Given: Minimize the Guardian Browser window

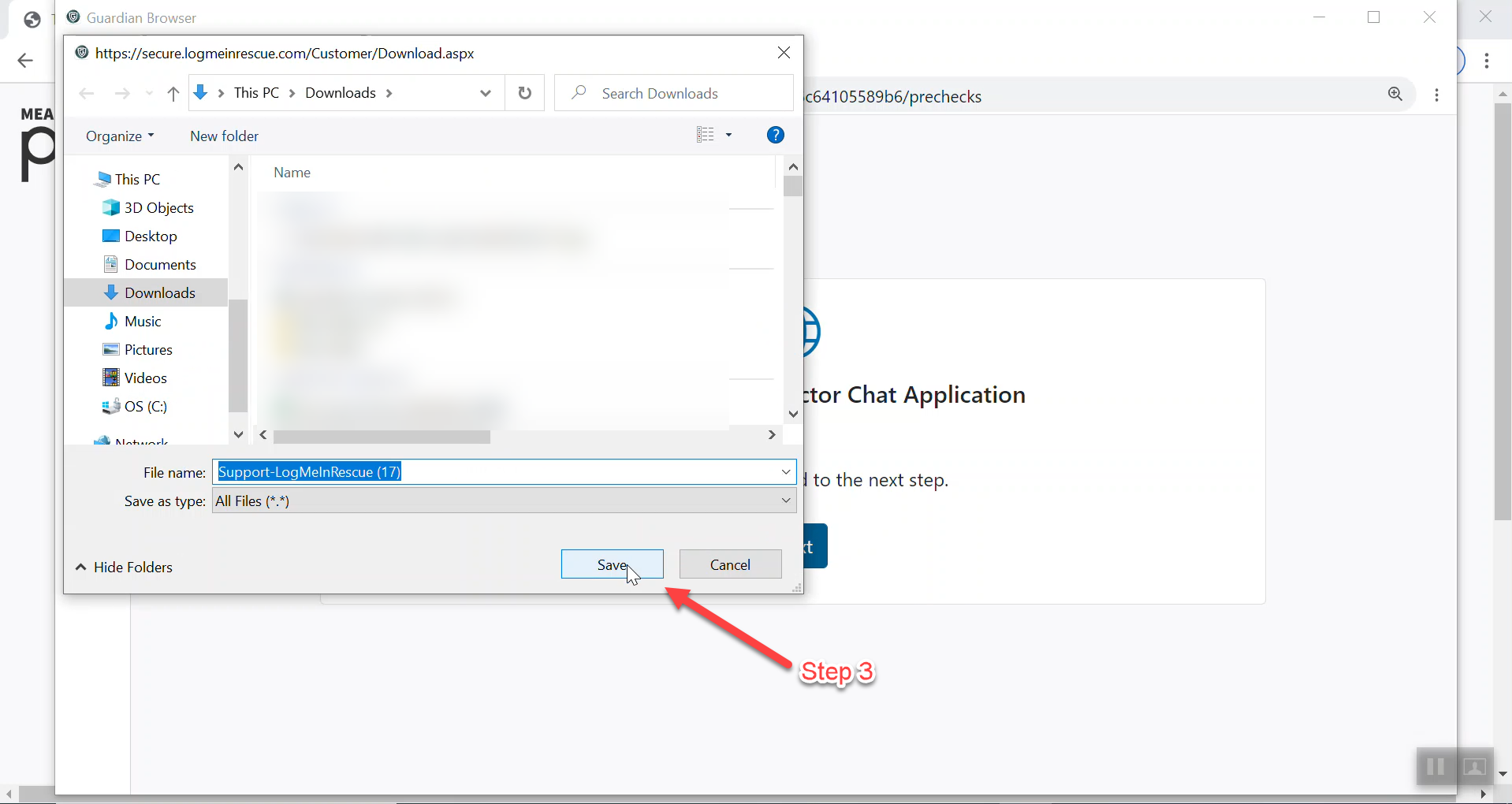Looking at the screenshot, I should click(x=1320, y=17).
